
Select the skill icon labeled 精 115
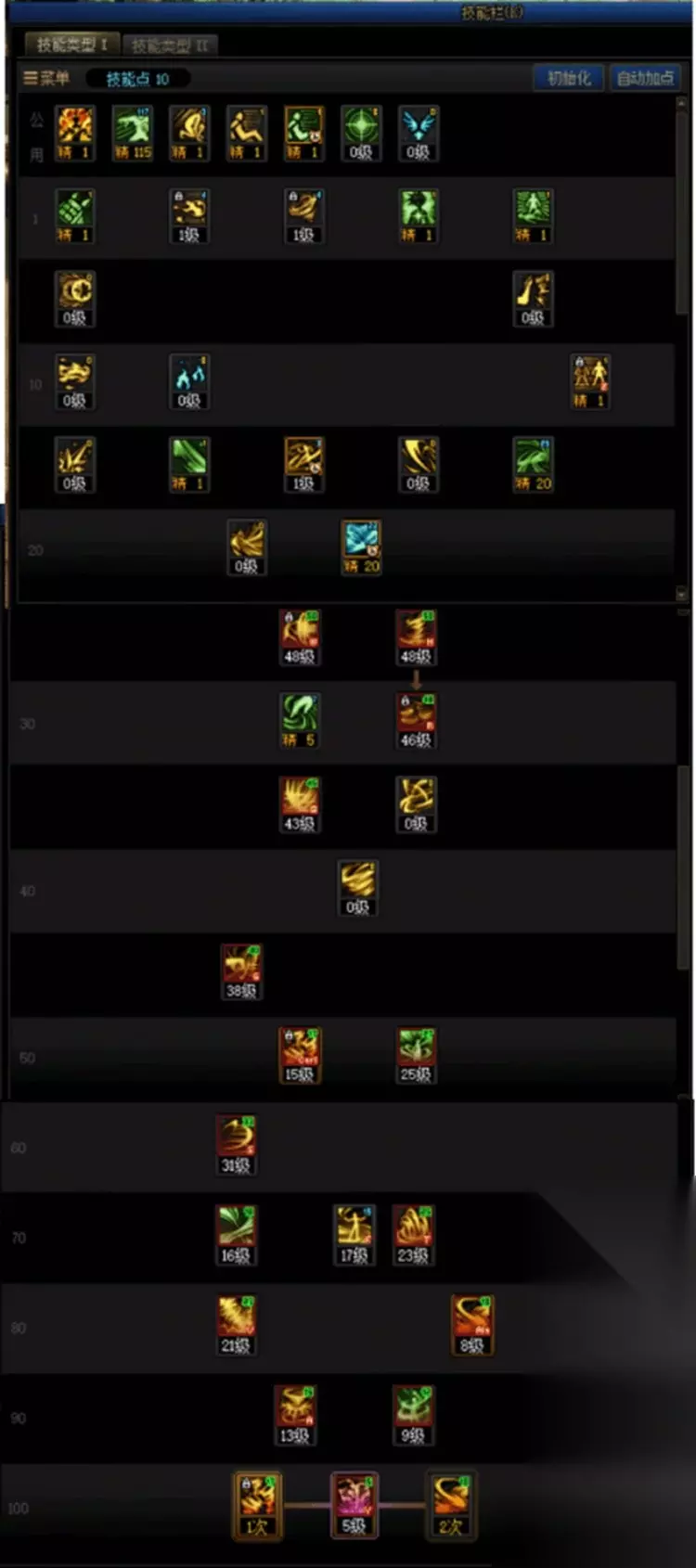132,133
